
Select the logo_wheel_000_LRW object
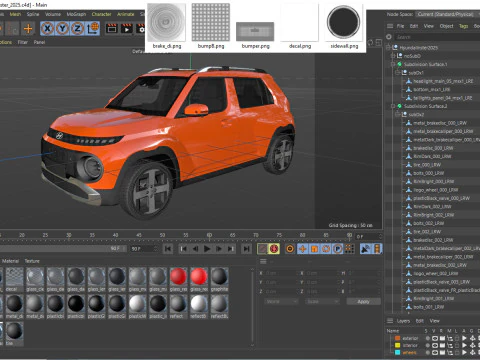point(436,190)
